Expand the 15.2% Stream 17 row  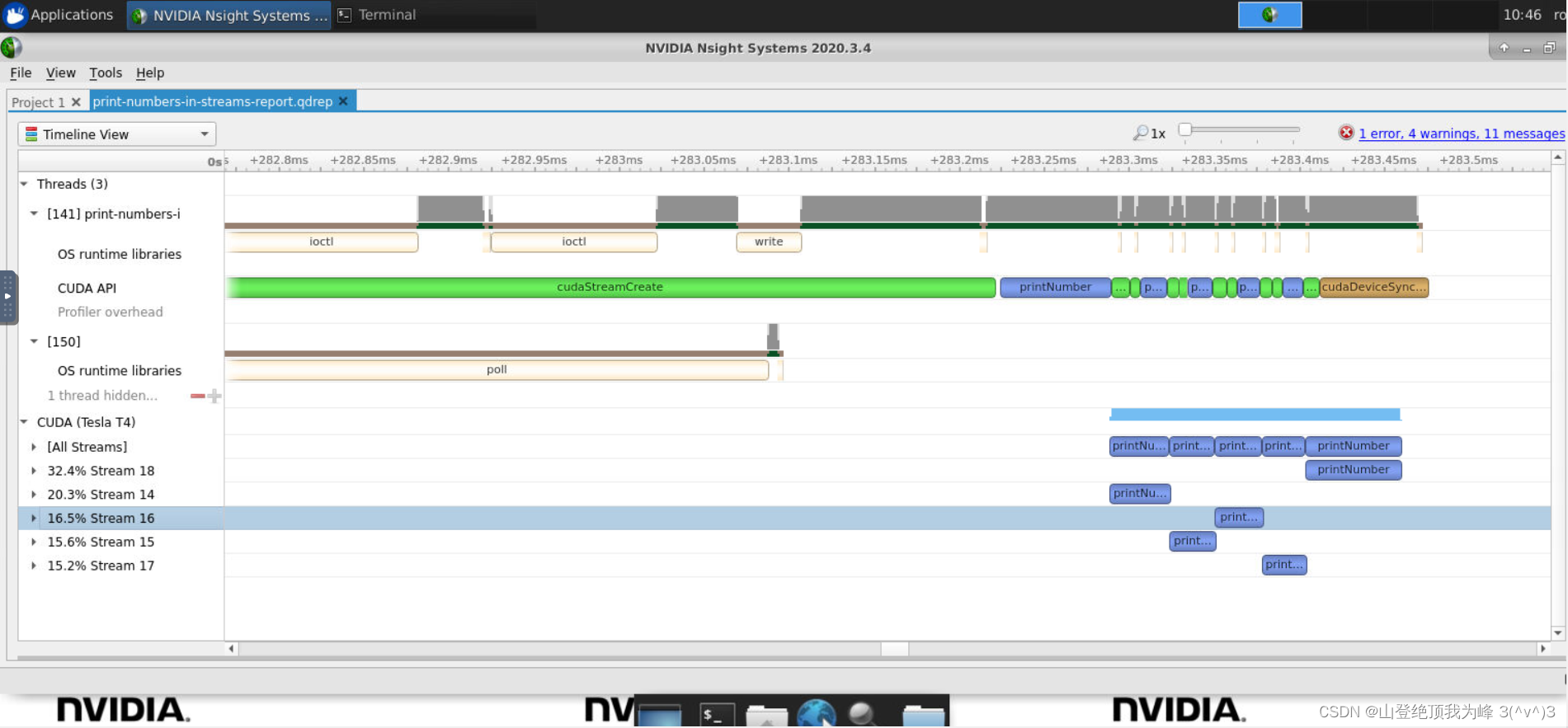(34, 566)
